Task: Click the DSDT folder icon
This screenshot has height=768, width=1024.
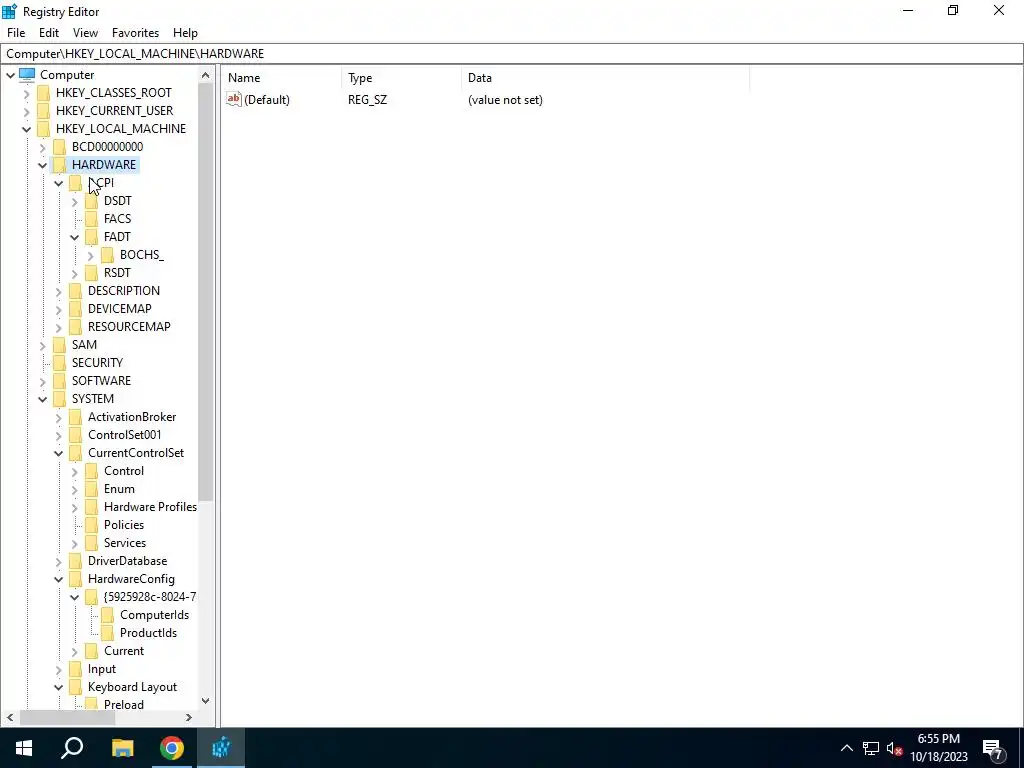Action: [x=91, y=200]
